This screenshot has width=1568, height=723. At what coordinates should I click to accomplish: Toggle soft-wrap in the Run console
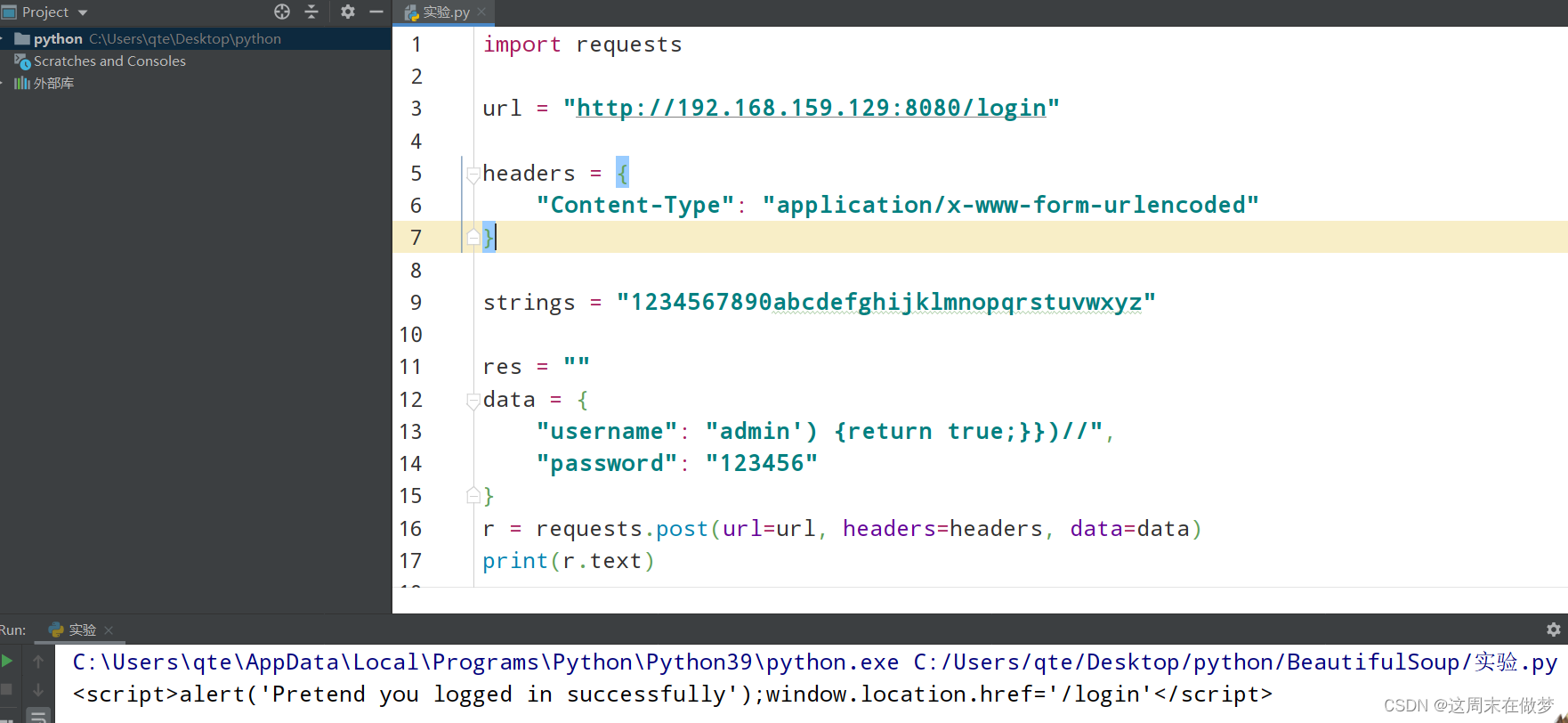coord(38,716)
